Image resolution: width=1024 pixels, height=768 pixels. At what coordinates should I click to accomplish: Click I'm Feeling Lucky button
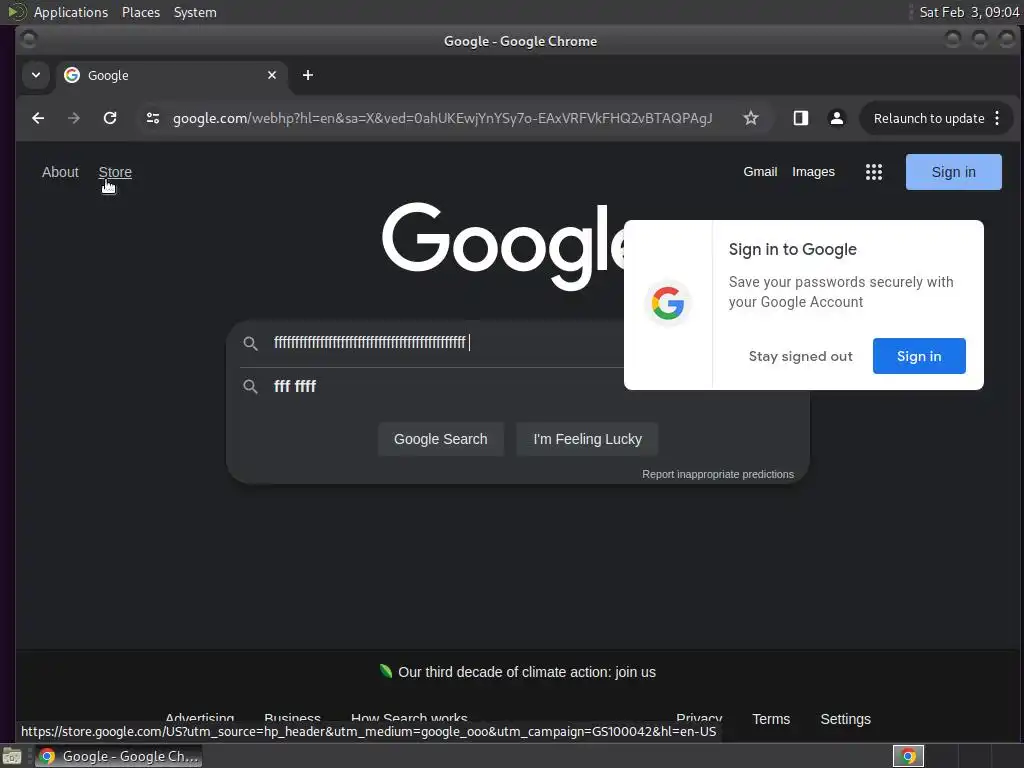click(x=587, y=439)
